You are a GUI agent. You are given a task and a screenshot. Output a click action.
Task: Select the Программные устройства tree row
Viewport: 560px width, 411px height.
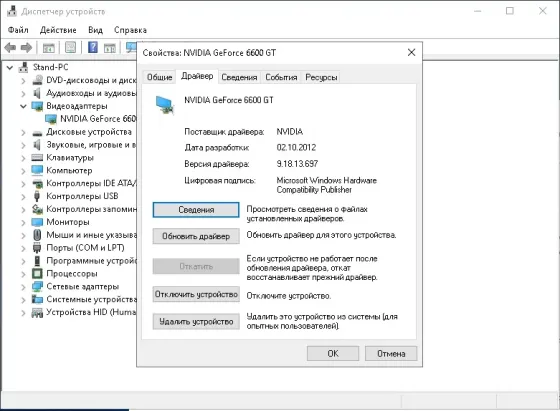click(84, 261)
